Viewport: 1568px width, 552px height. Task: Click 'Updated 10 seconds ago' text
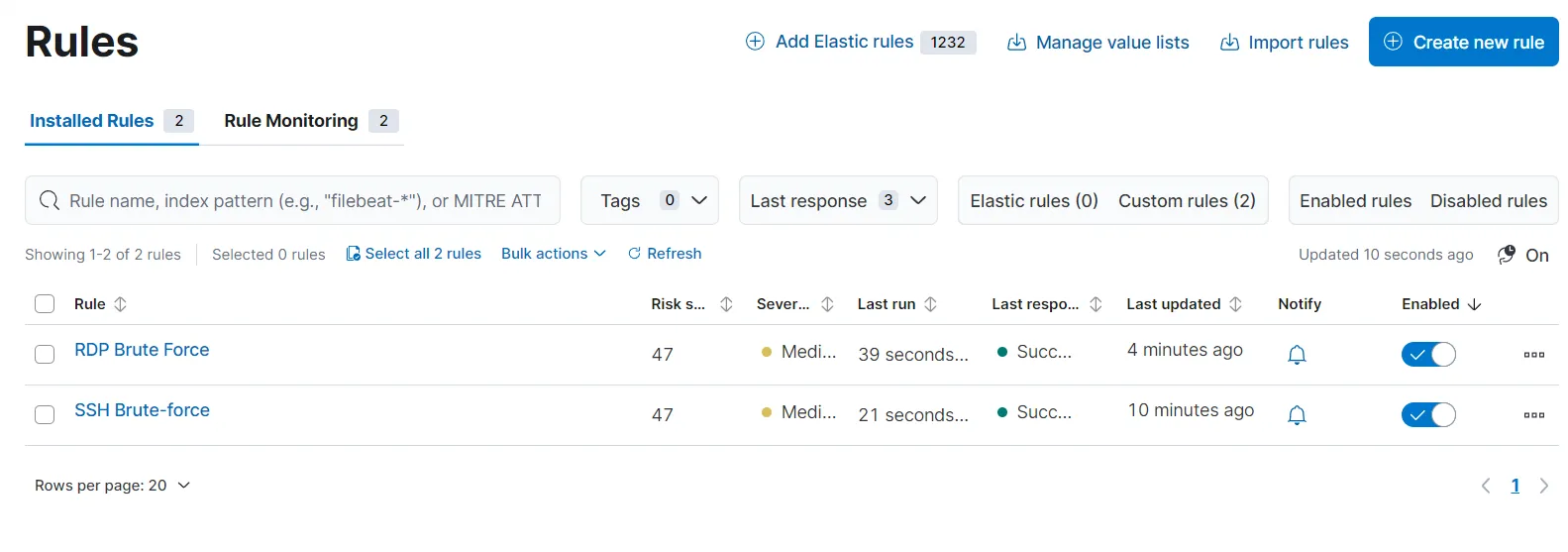click(x=1386, y=255)
